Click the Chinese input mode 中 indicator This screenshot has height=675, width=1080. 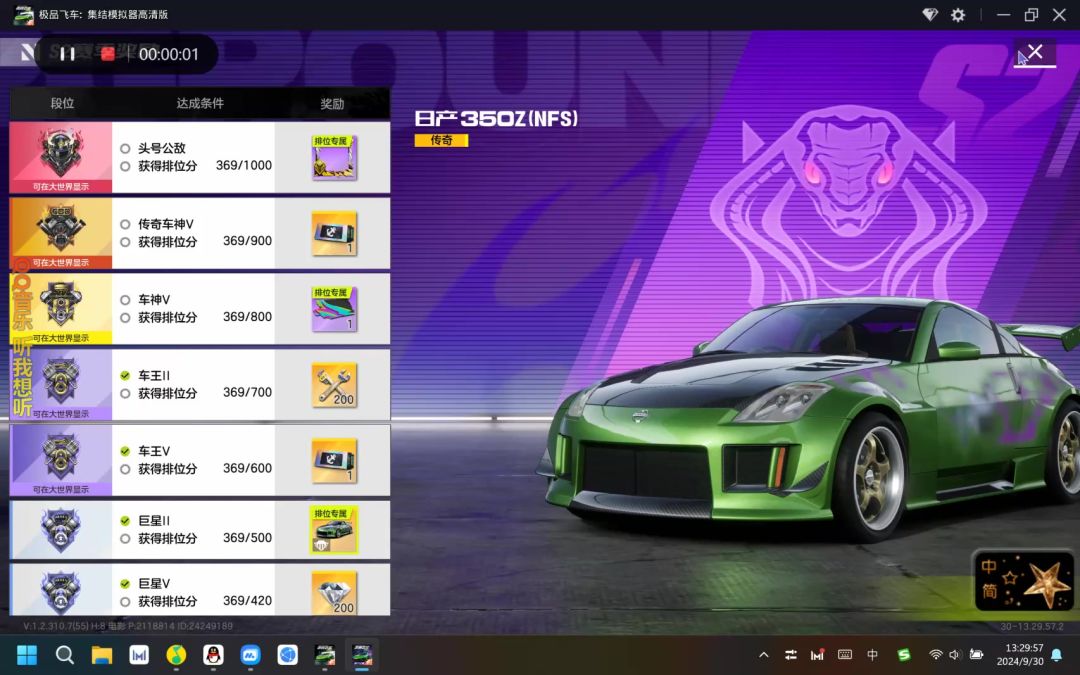point(873,655)
